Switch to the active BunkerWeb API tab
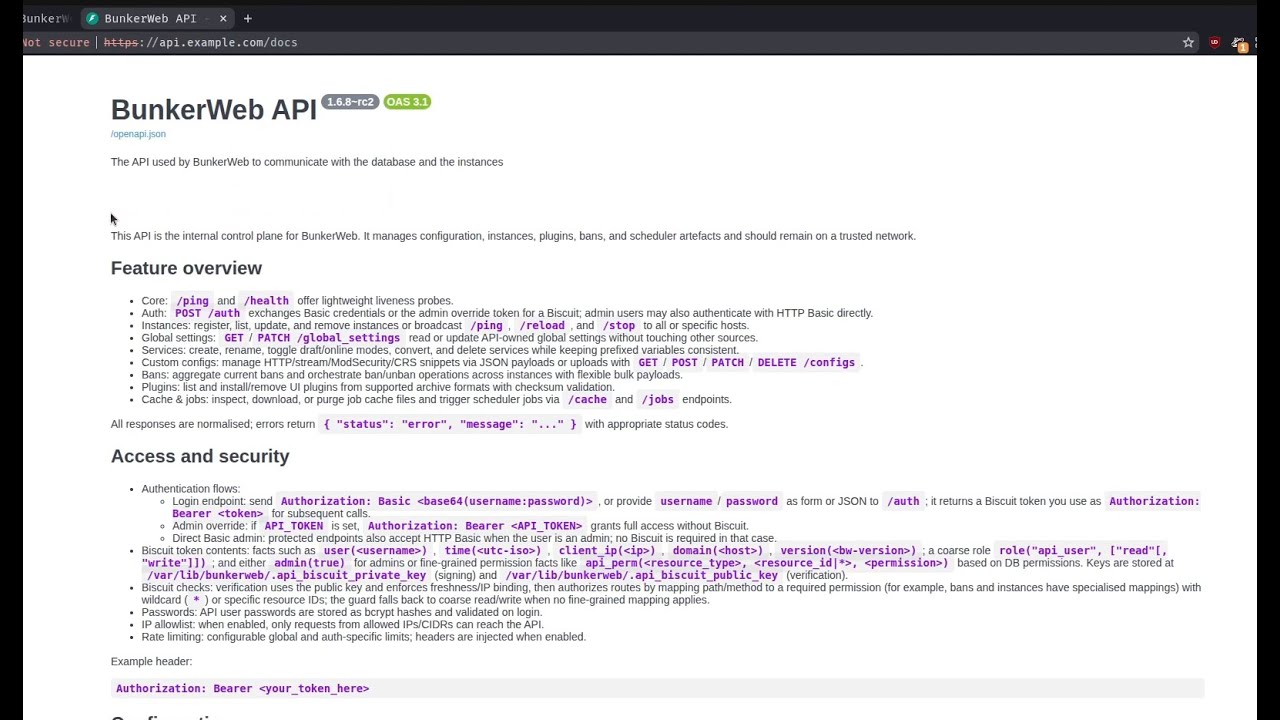This screenshot has width=1280, height=720. (x=156, y=18)
